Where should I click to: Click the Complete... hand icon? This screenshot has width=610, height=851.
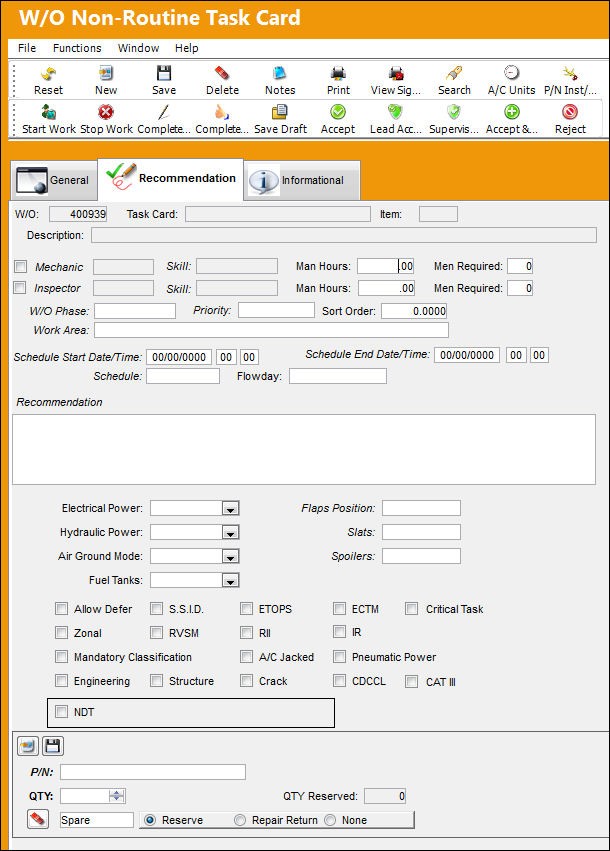click(222, 112)
